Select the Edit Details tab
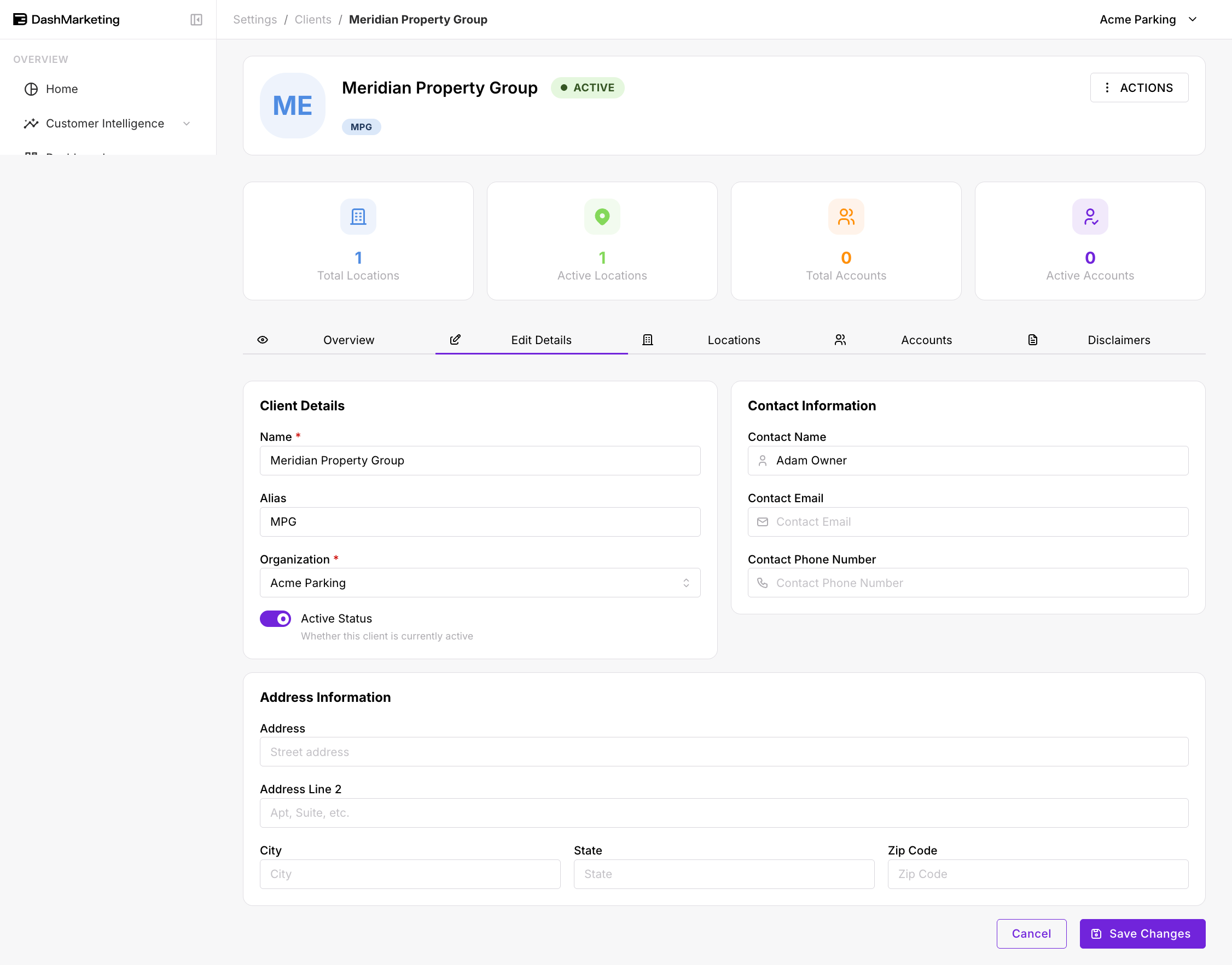 [x=532, y=340]
